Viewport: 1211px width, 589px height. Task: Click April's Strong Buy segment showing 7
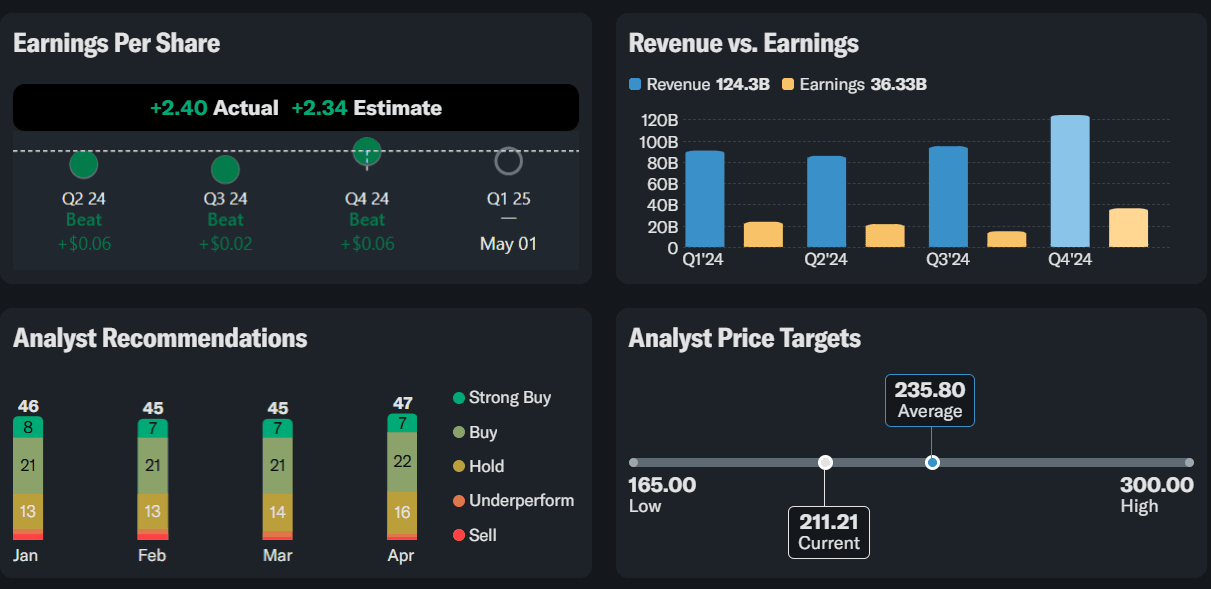click(x=402, y=423)
